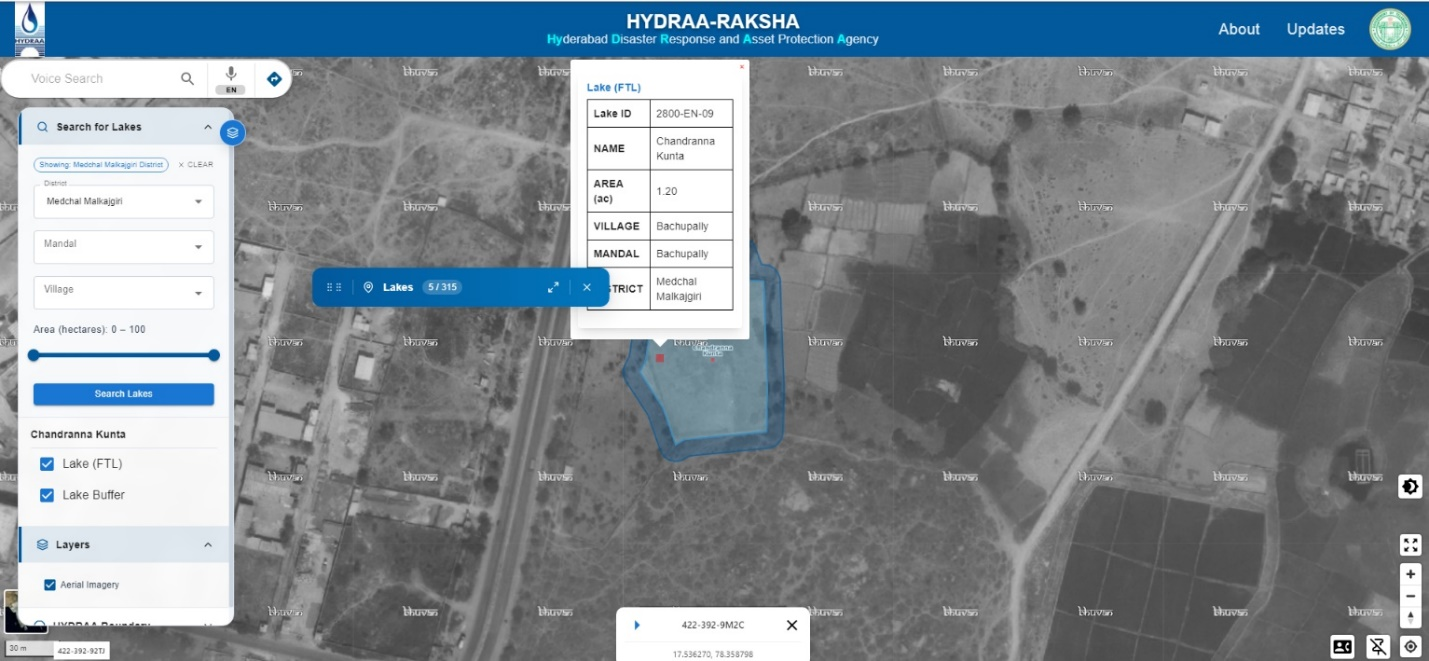
Task: Open the Mandal dropdown
Action: pyautogui.click(x=124, y=247)
